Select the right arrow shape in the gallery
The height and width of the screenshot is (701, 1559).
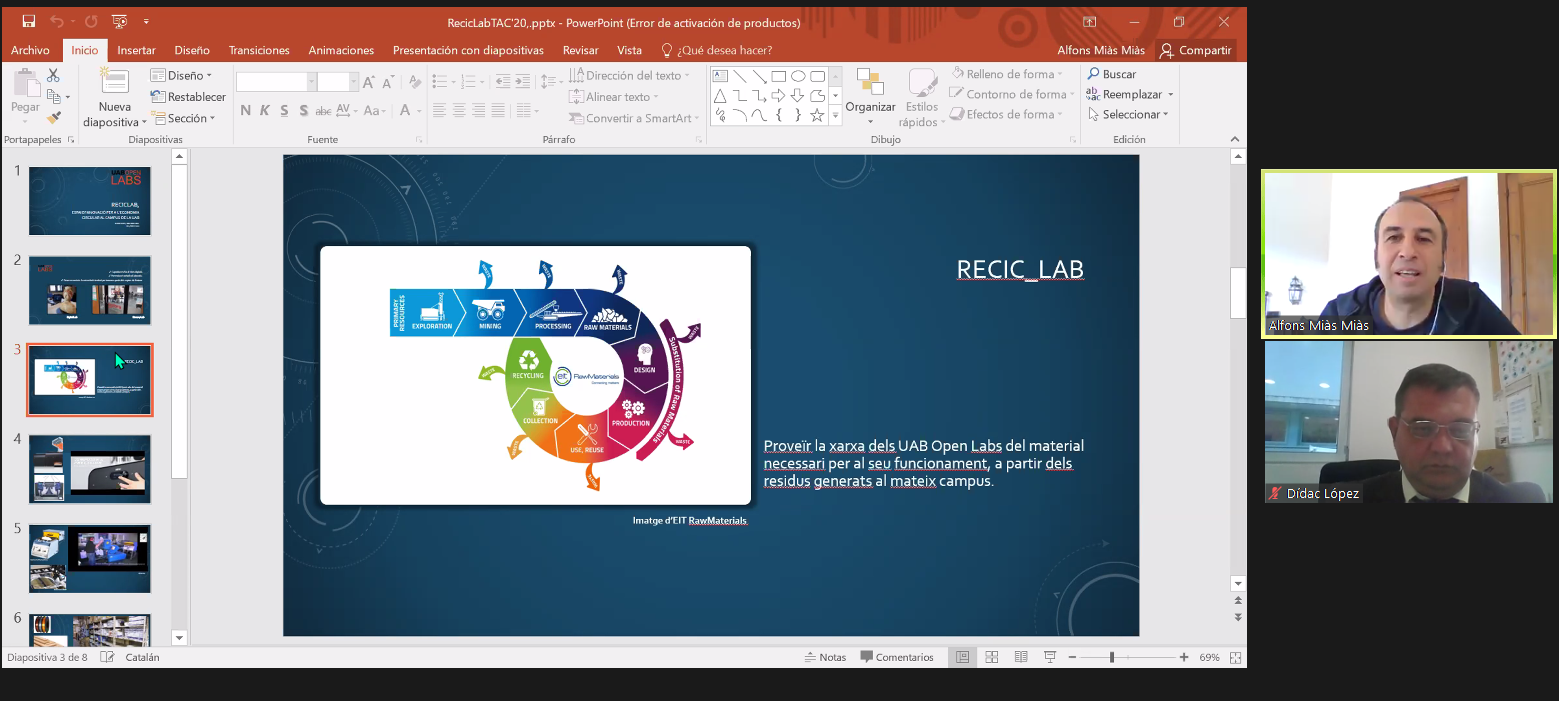[778, 96]
